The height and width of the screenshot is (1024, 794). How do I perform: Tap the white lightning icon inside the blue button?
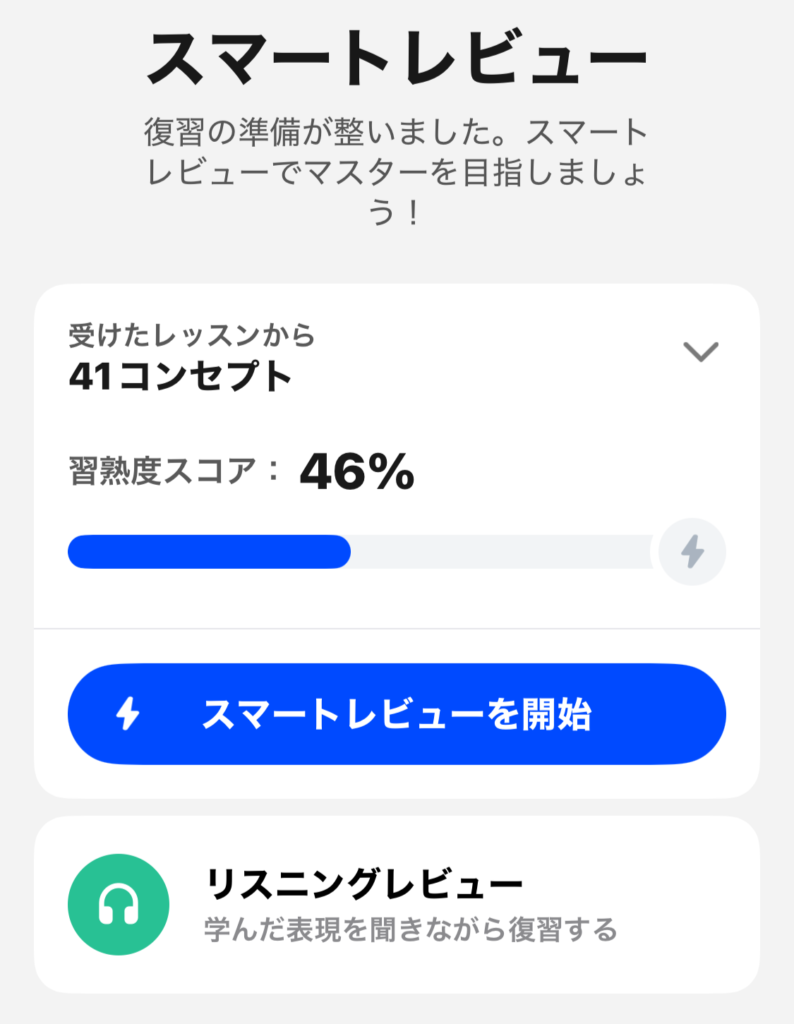click(128, 714)
